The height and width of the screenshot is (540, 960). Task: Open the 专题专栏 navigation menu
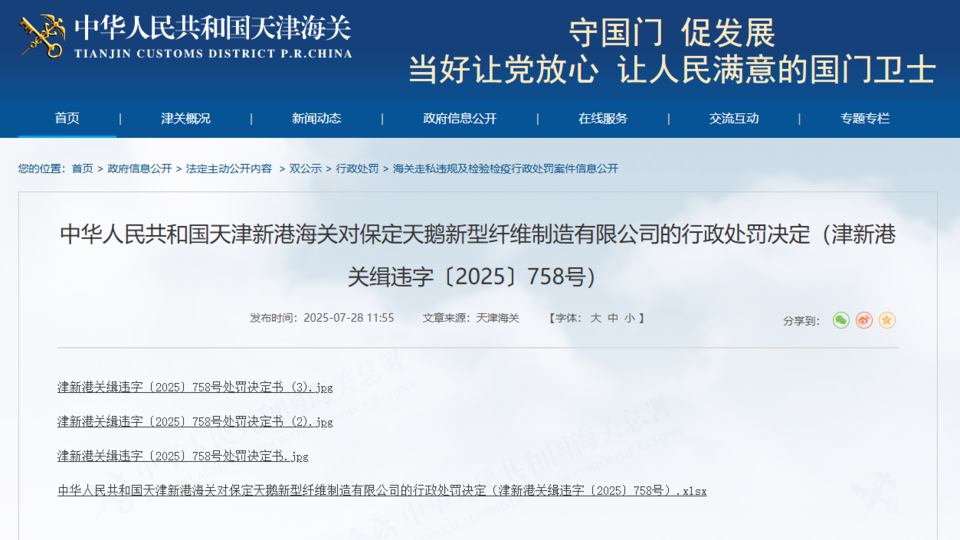click(x=864, y=118)
